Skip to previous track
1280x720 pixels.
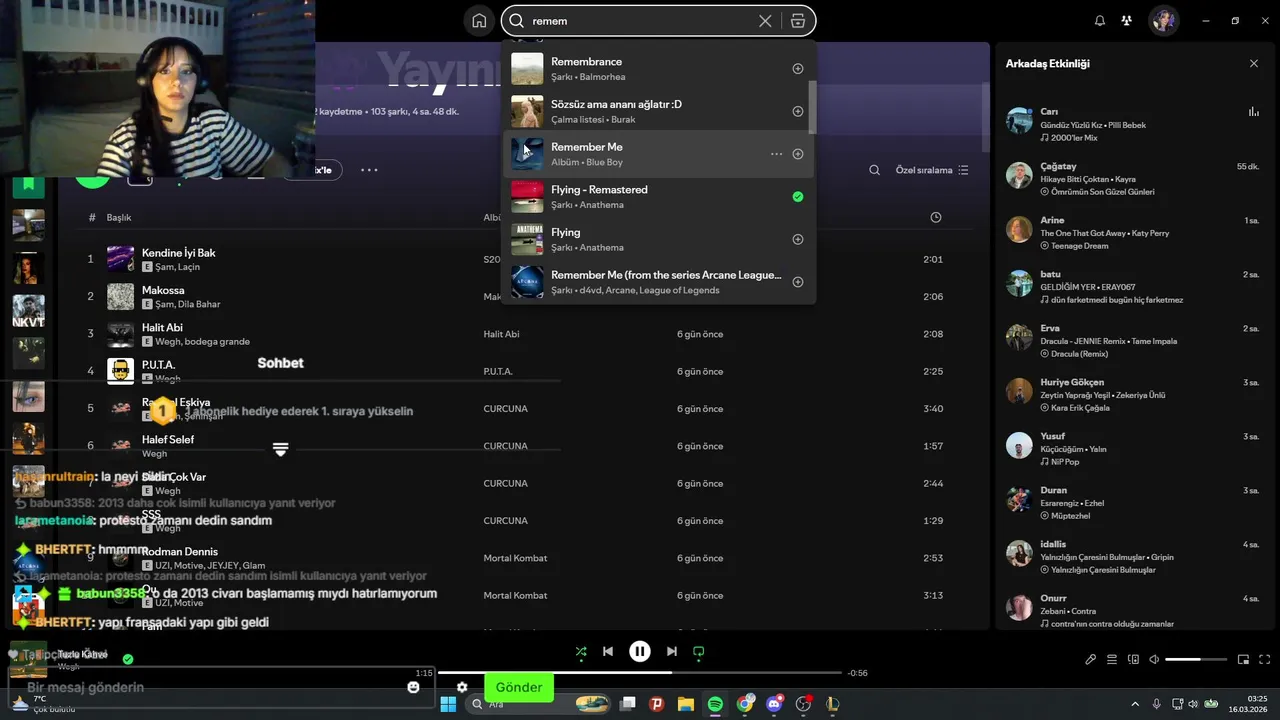coord(608,651)
